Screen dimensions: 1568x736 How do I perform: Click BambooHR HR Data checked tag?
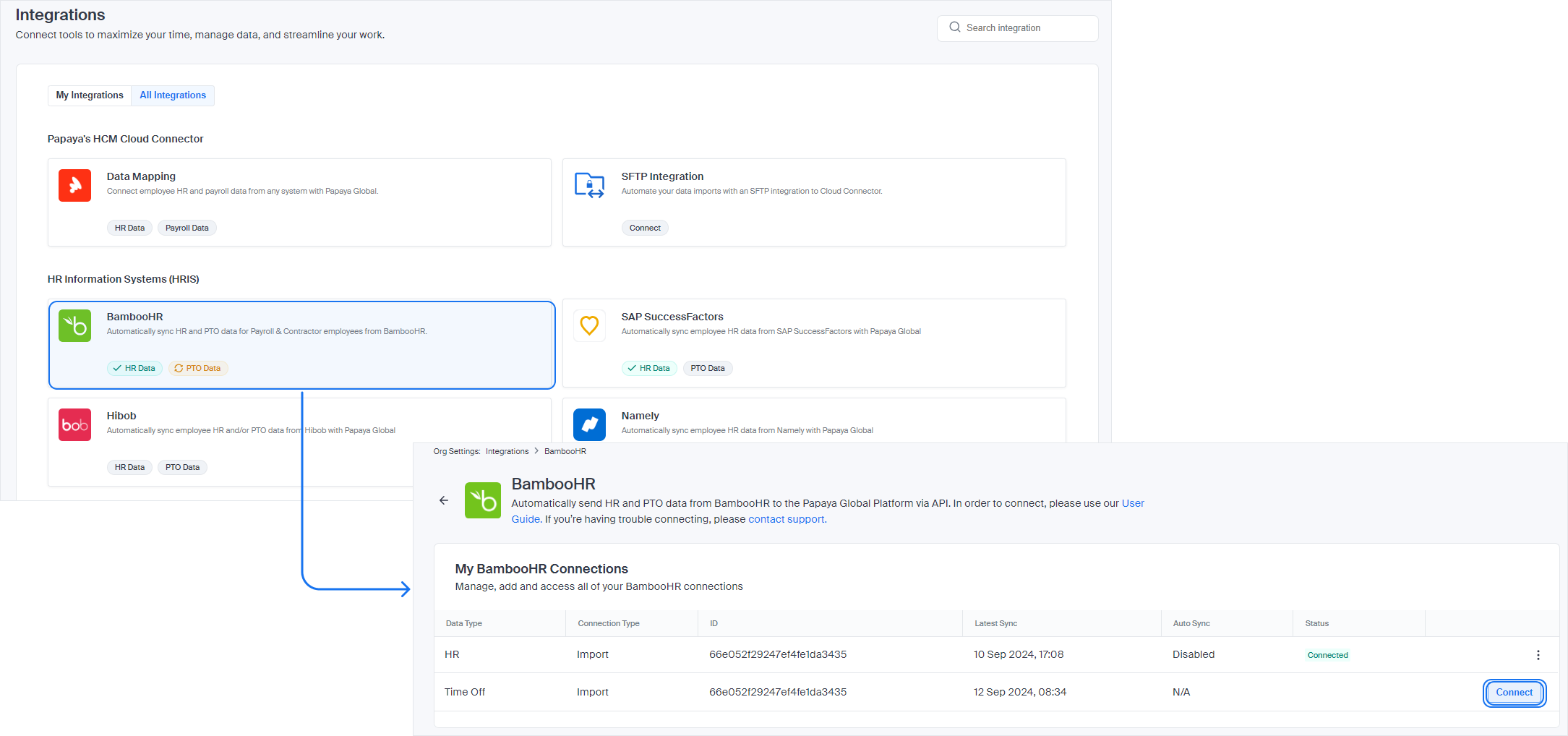click(x=134, y=368)
